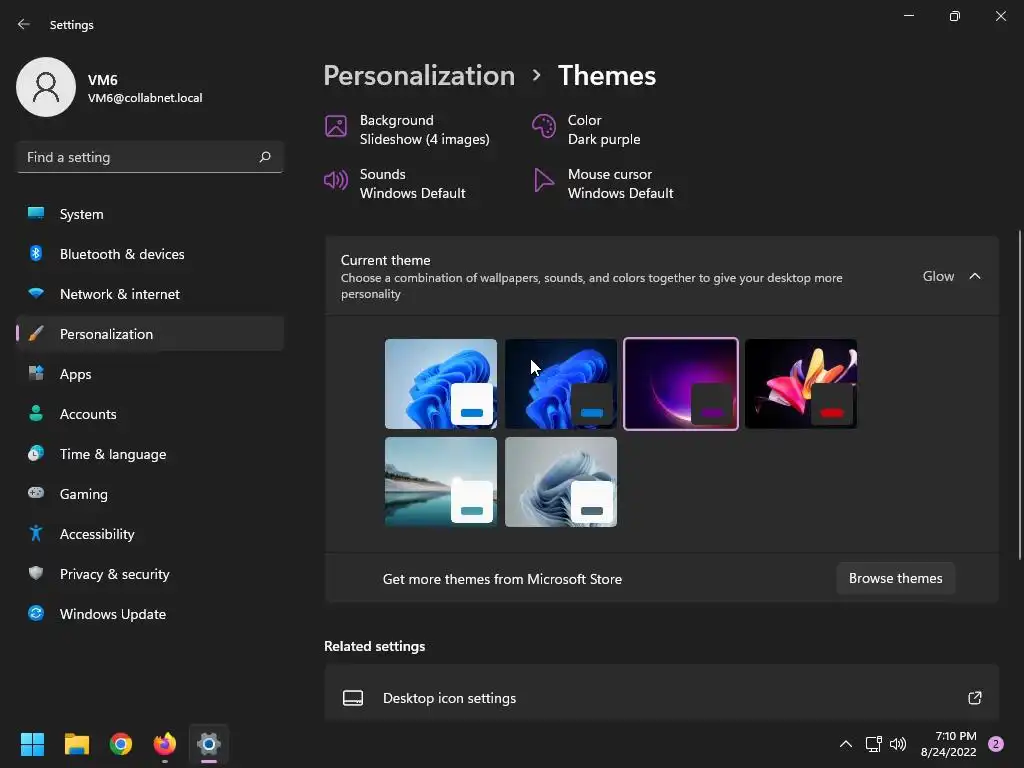
Task: Open Color Dark purple settings
Action: (x=586, y=129)
